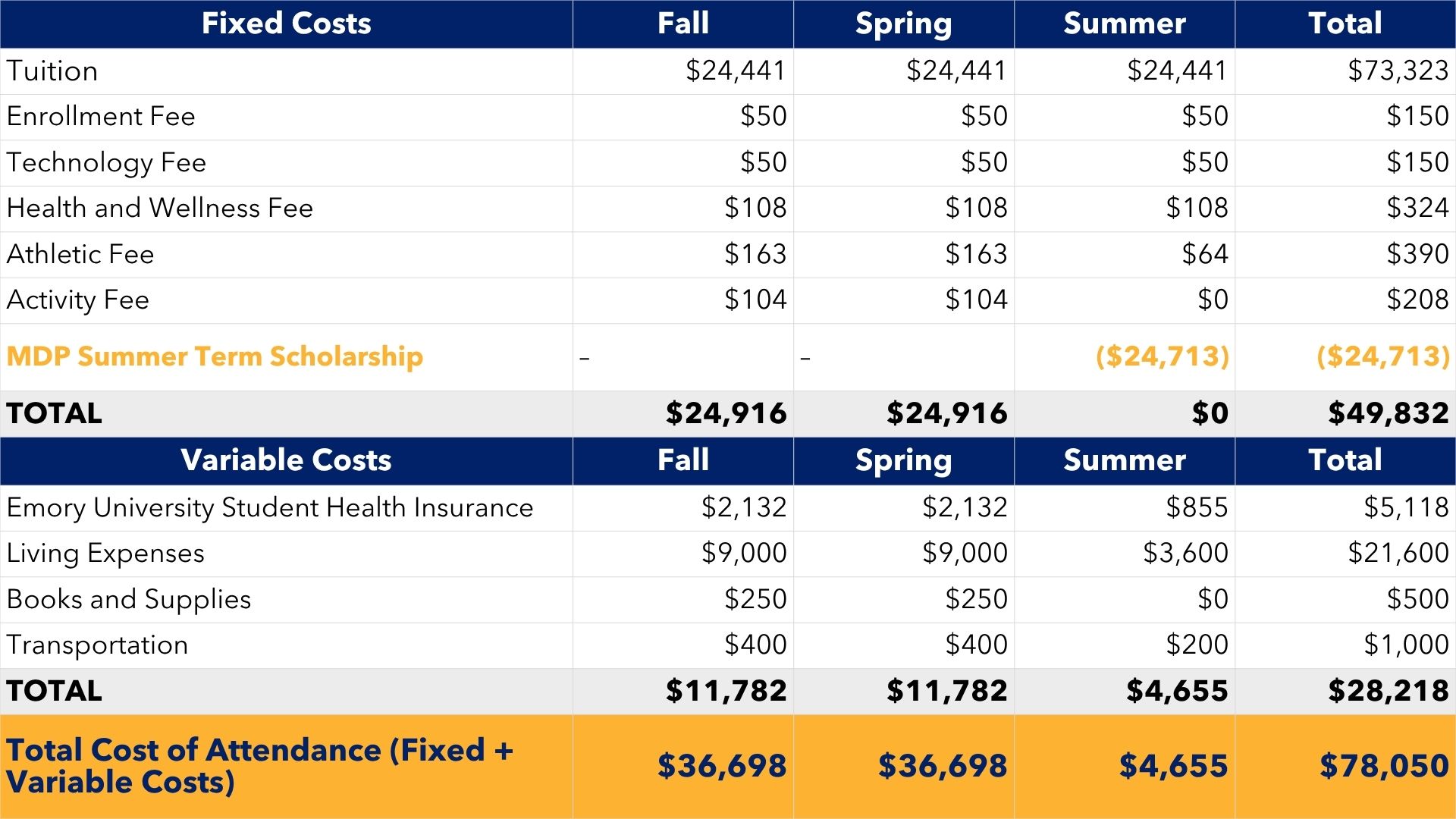Click the Variable Costs header cell
The image size is (1456, 819).
(286, 460)
